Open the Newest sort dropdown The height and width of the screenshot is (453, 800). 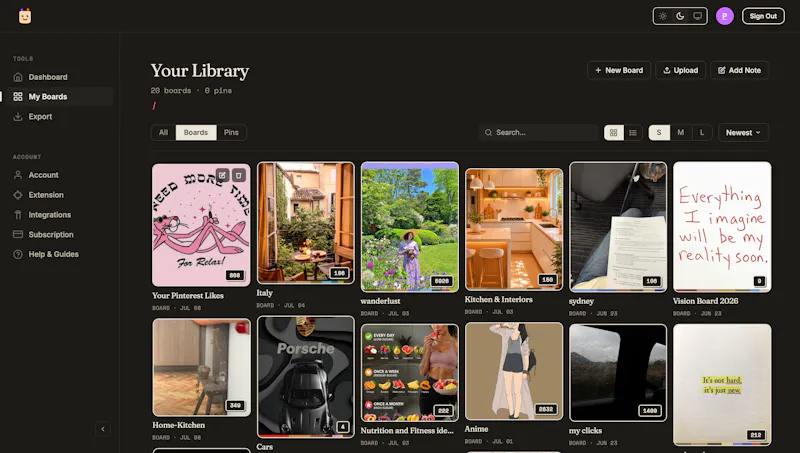[x=743, y=133]
